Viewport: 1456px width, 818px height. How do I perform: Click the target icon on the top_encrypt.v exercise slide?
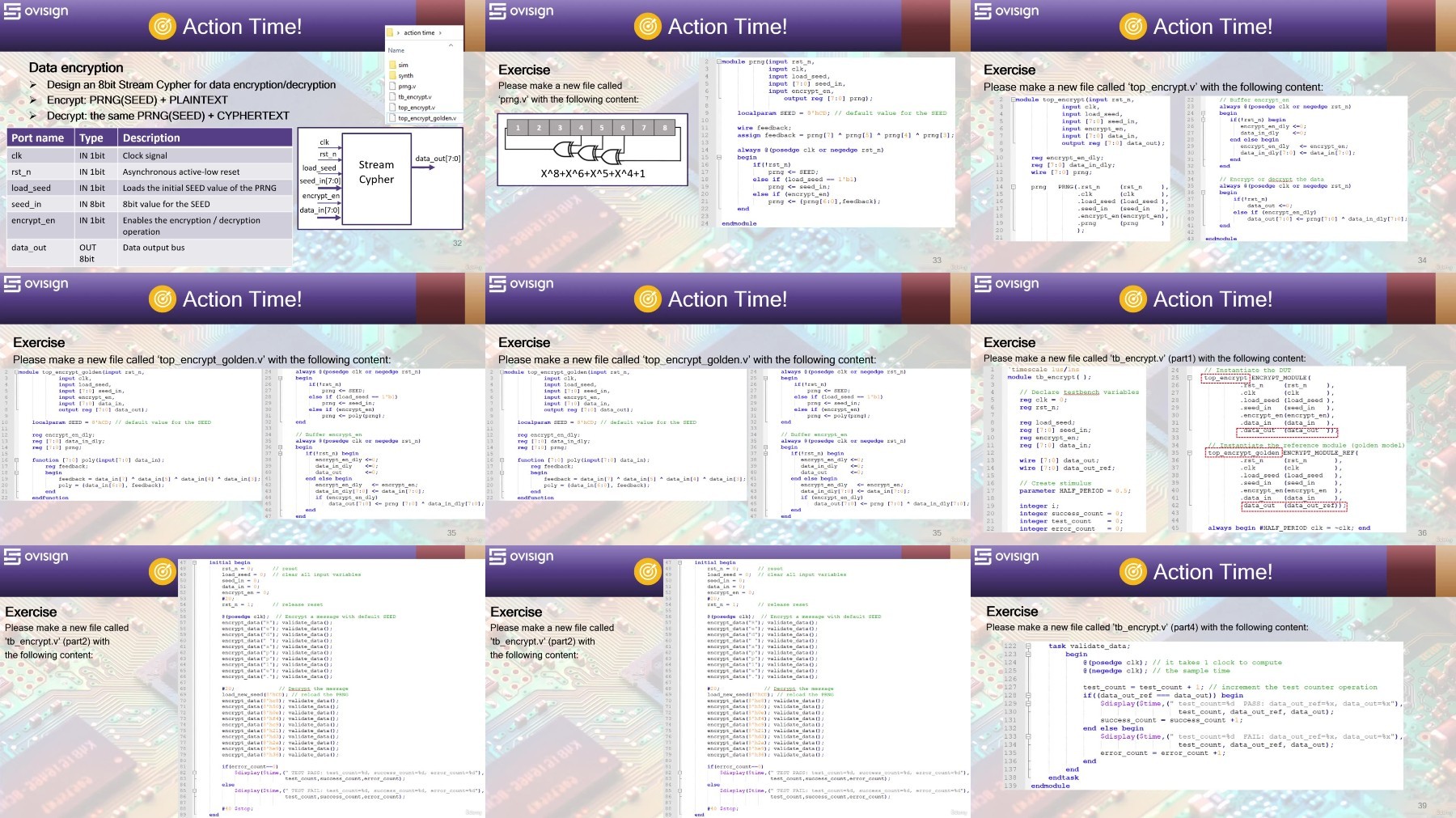point(1133,27)
